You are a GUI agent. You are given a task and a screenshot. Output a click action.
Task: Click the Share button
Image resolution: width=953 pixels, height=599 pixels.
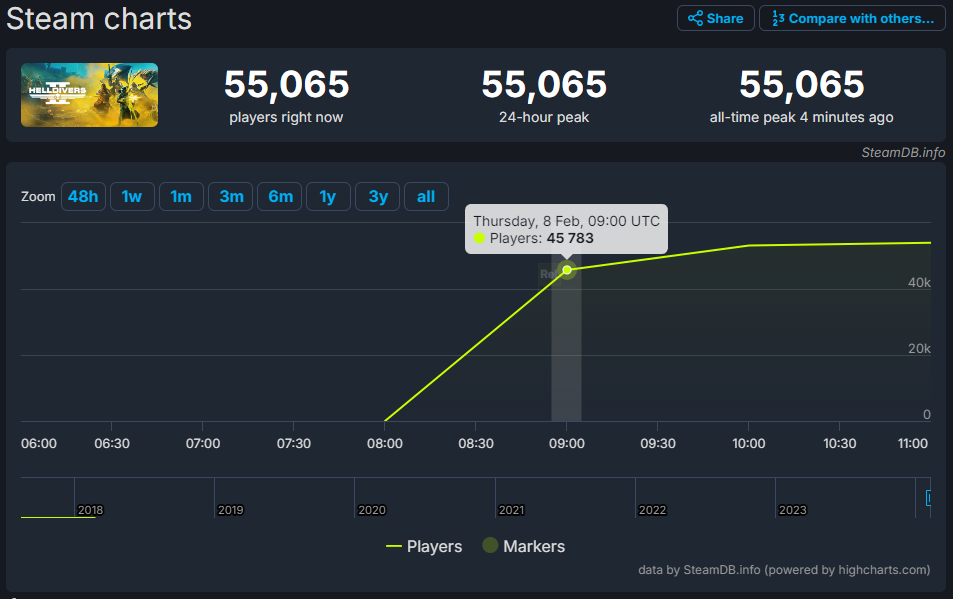tap(715, 18)
